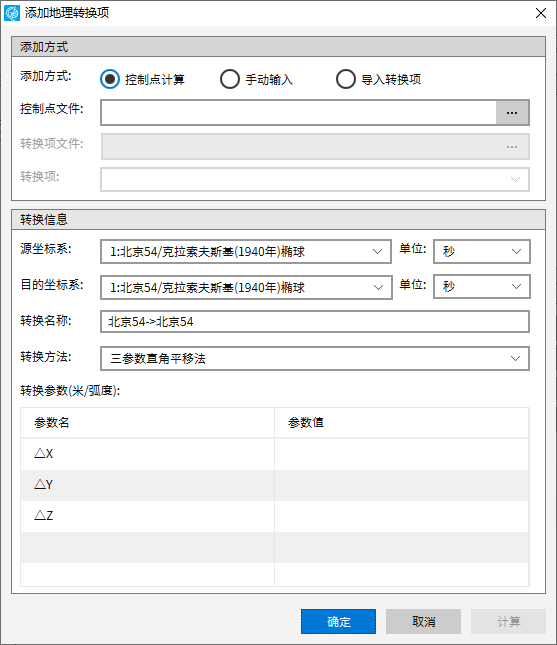Click the app icon in title bar

[12, 13]
